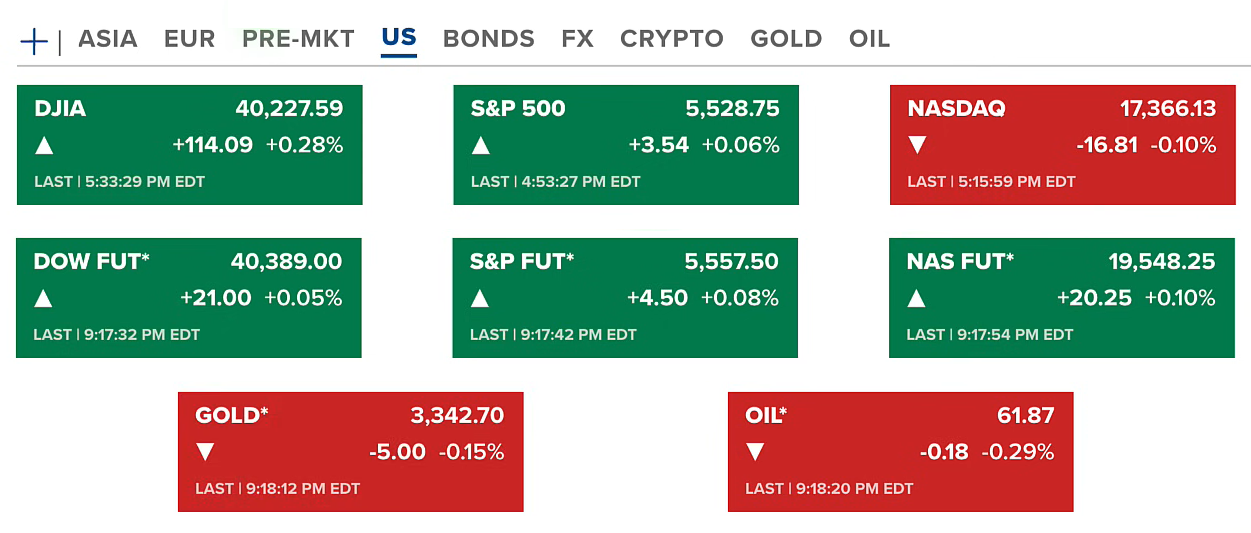The height and width of the screenshot is (533, 1251).
Task: Click the S&P 500 up triangle
Action: [x=481, y=146]
